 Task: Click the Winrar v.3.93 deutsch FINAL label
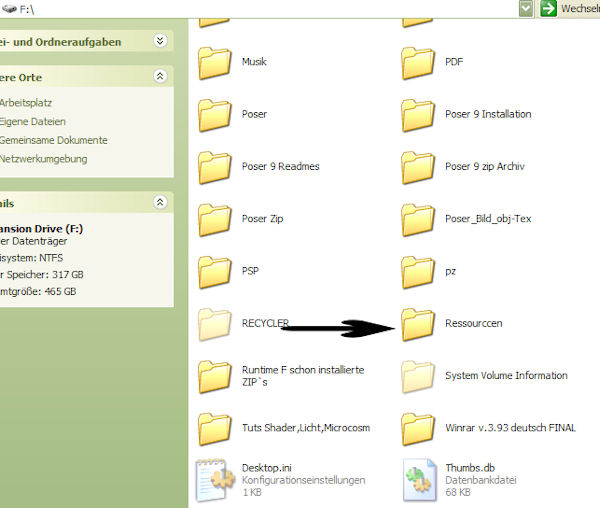(x=510, y=428)
